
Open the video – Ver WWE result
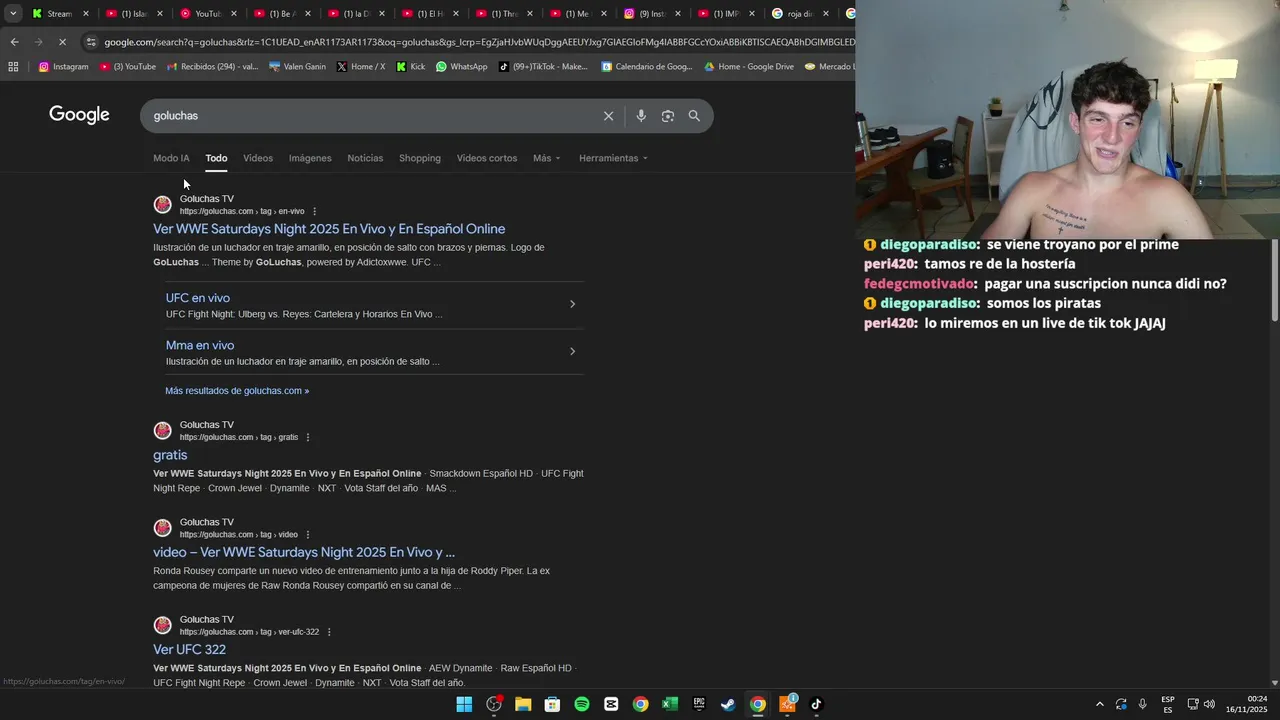click(304, 552)
